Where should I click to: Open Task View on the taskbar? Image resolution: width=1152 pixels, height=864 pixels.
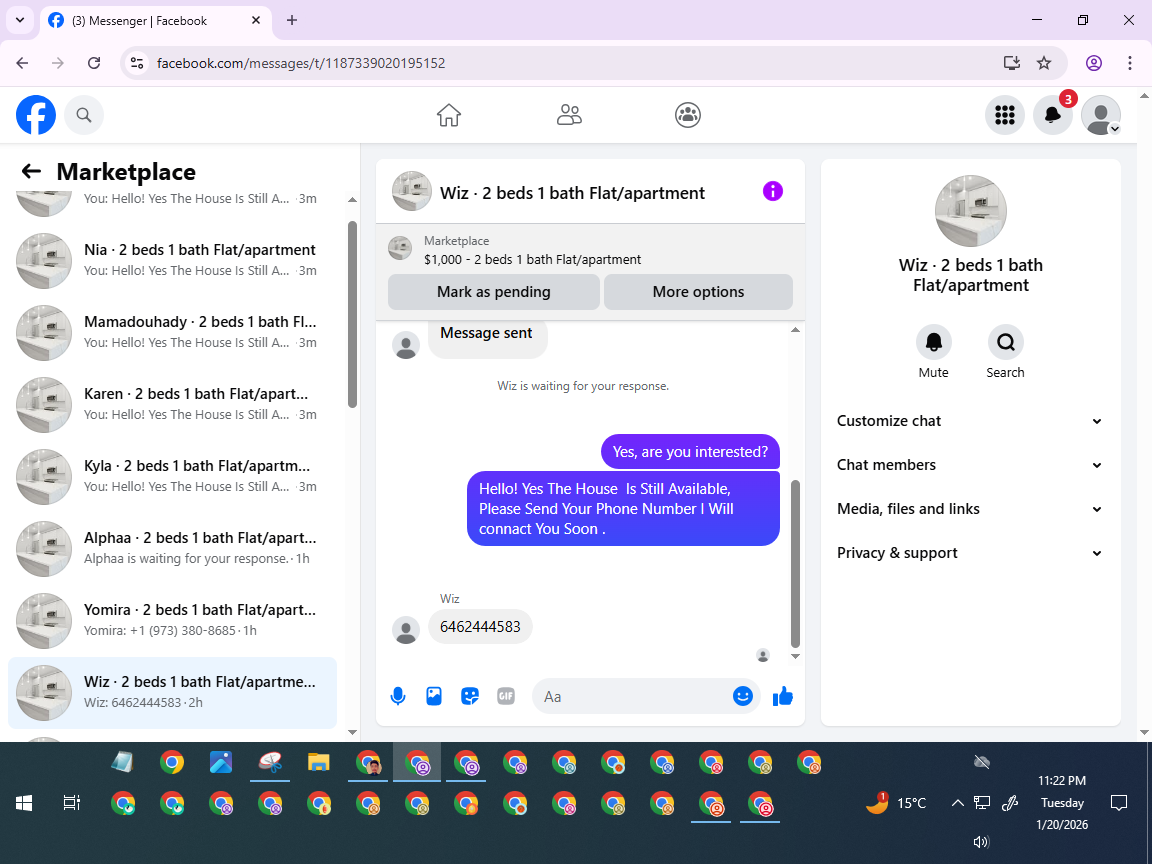pyautogui.click(x=71, y=803)
